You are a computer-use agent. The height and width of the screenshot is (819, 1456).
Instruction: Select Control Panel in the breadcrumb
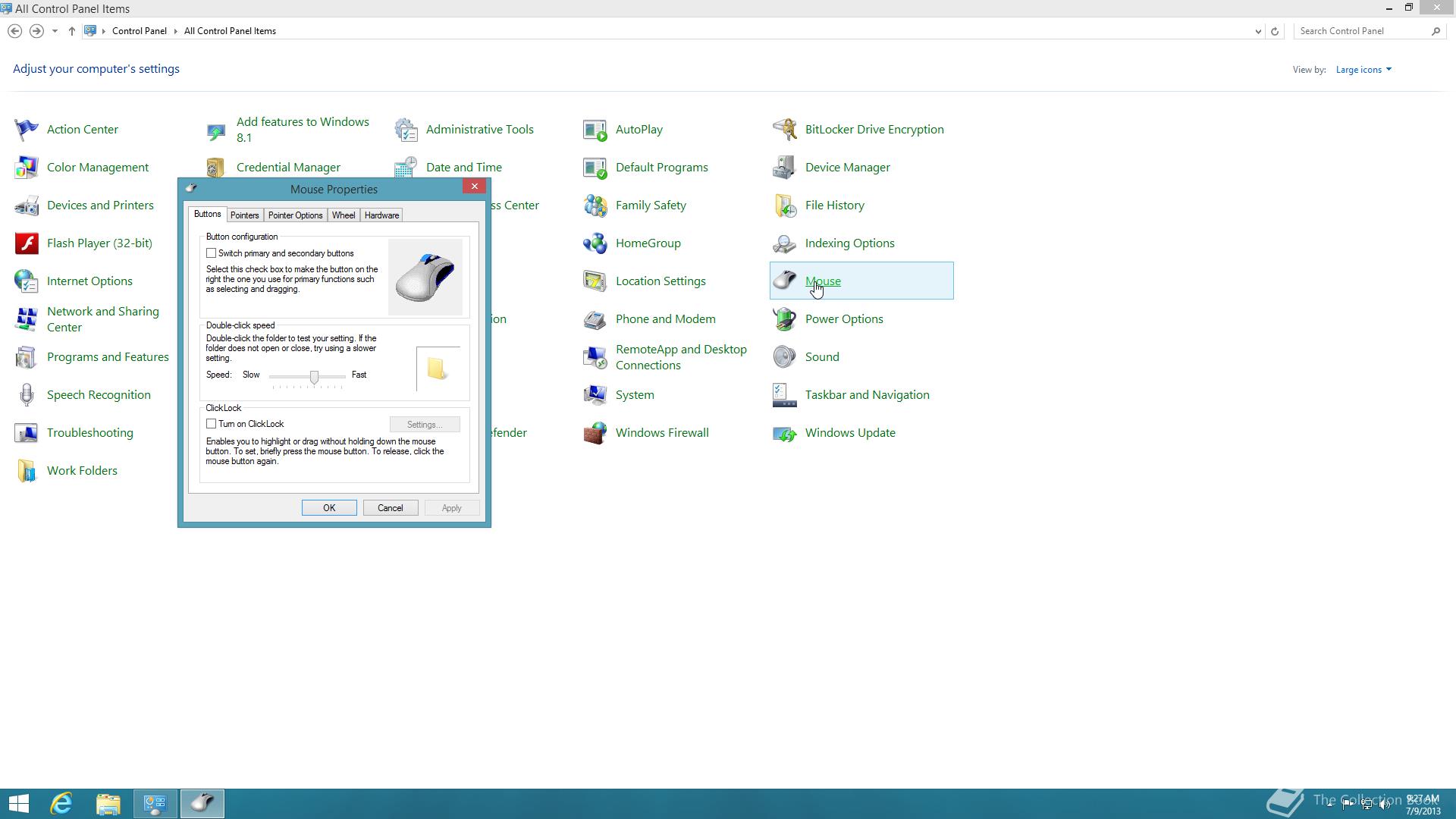click(140, 31)
